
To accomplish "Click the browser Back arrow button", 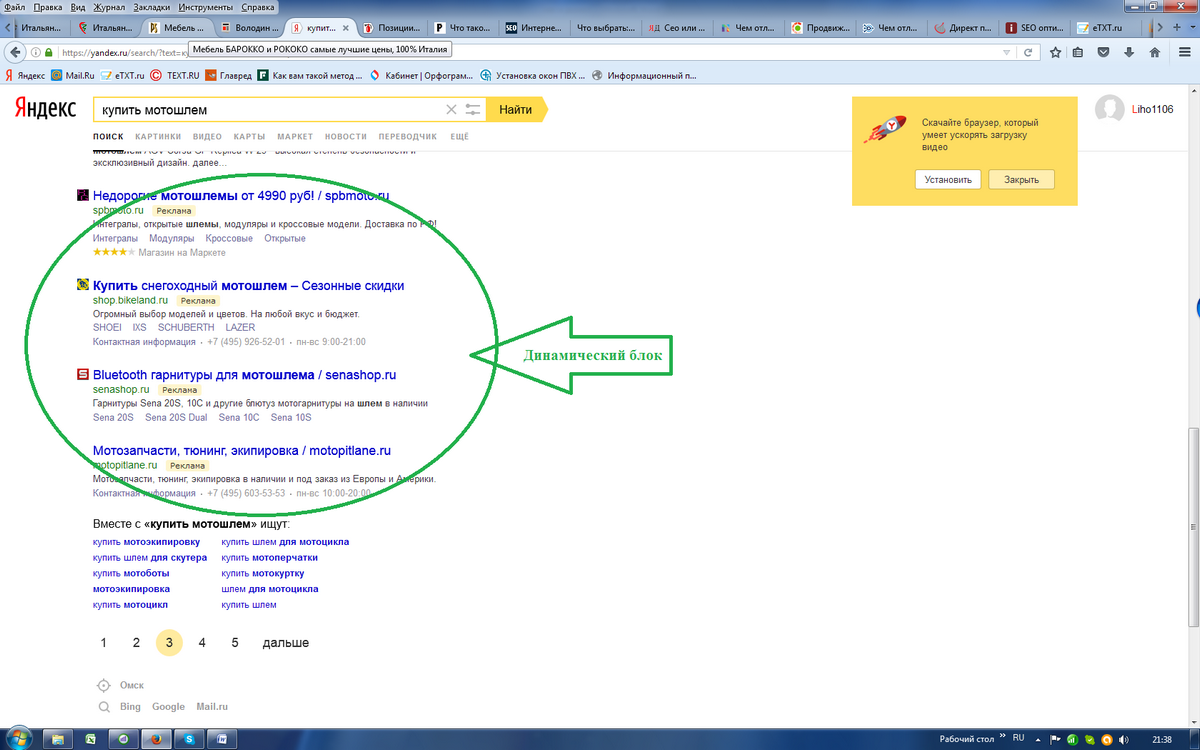I will (x=16, y=52).
